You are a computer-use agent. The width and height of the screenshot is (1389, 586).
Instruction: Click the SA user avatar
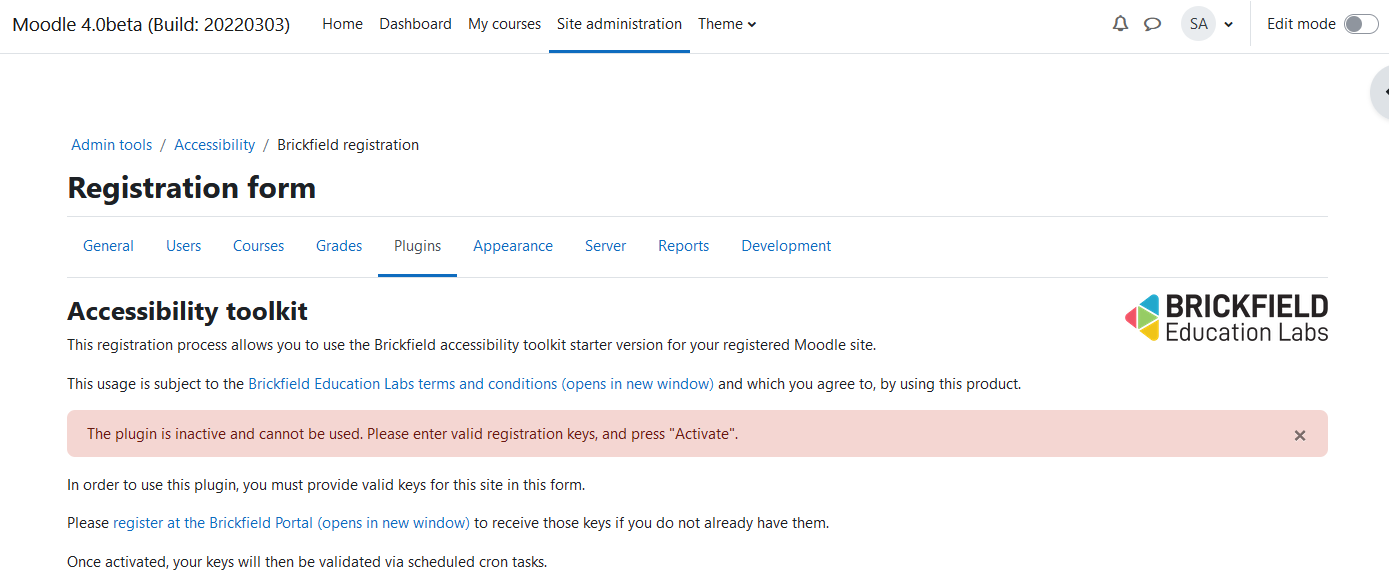[1198, 24]
